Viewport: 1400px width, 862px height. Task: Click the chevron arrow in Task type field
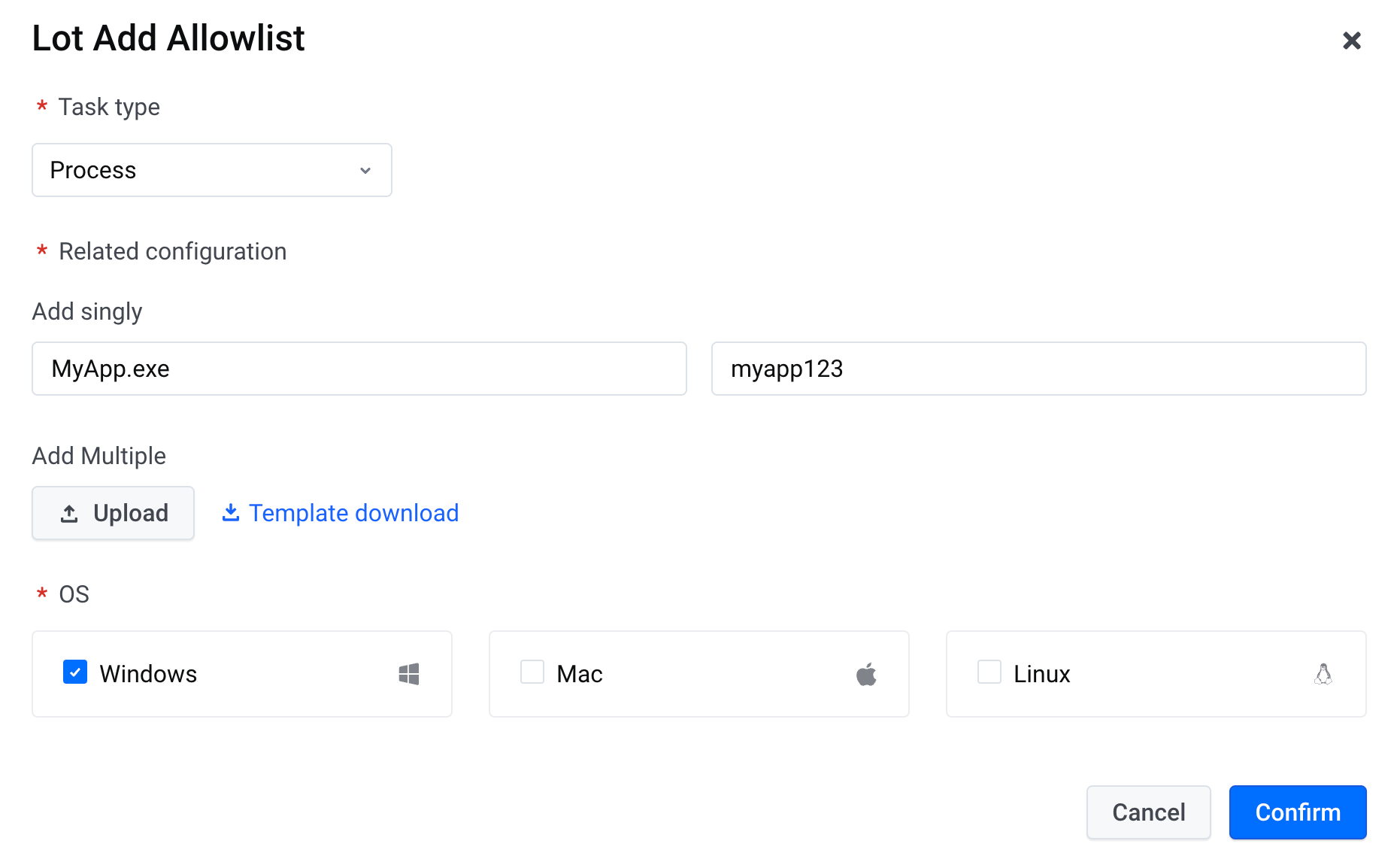pos(365,171)
